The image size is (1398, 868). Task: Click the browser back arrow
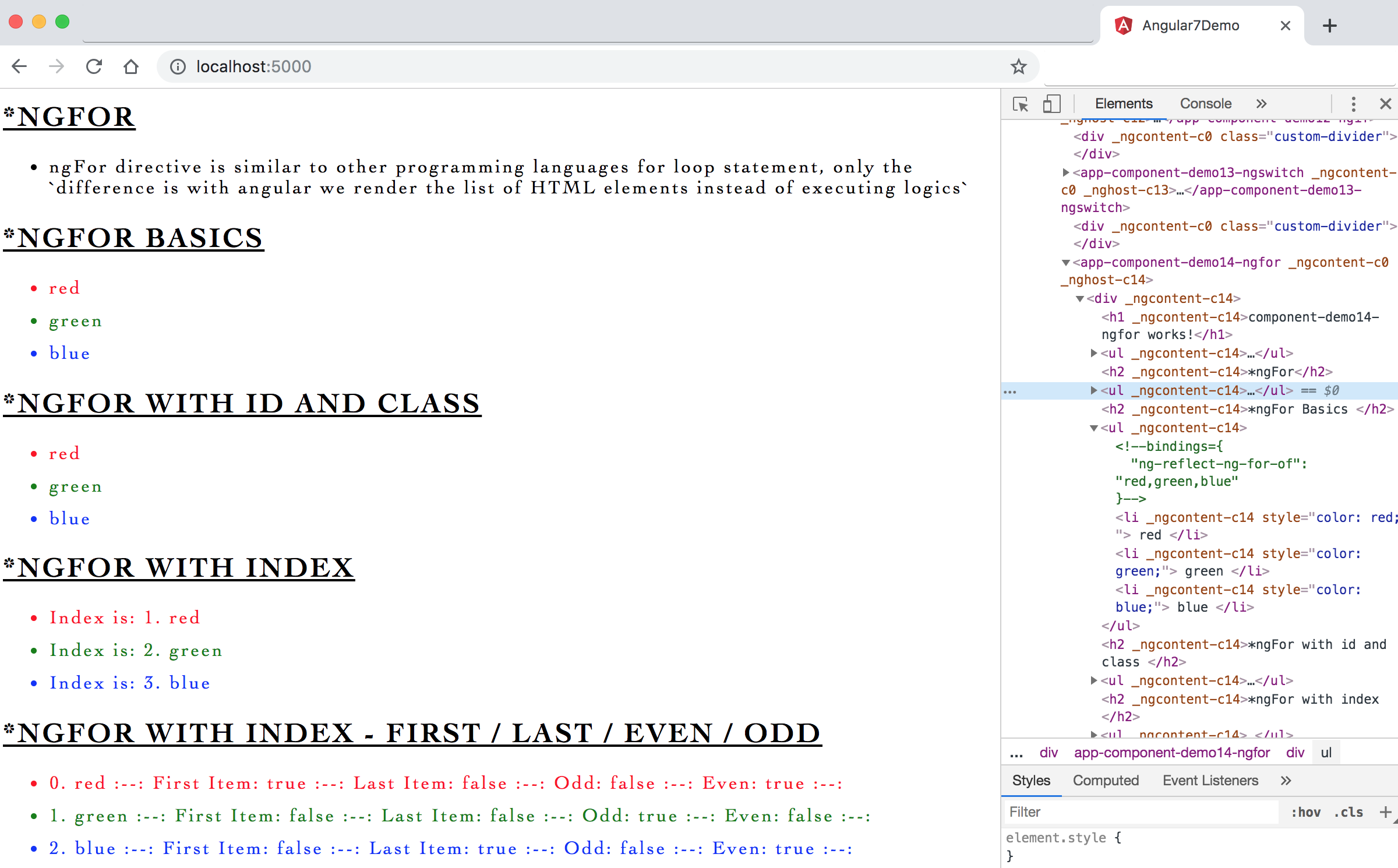(x=19, y=67)
